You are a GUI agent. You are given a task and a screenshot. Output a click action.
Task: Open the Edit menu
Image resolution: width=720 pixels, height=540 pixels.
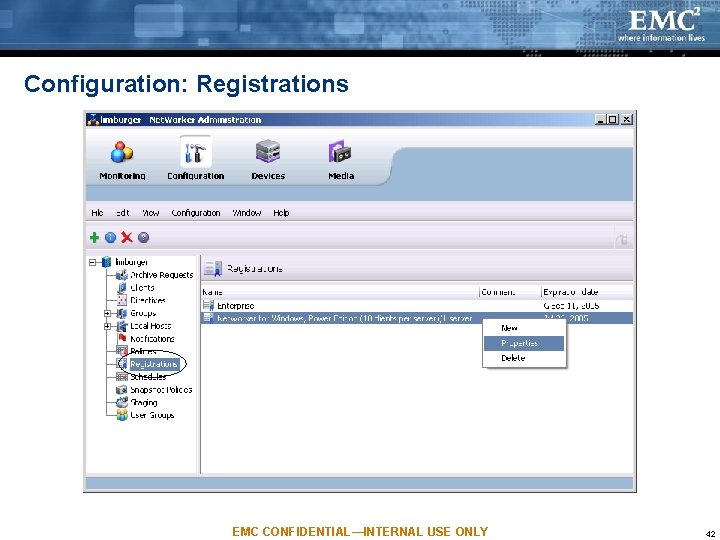[122, 213]
